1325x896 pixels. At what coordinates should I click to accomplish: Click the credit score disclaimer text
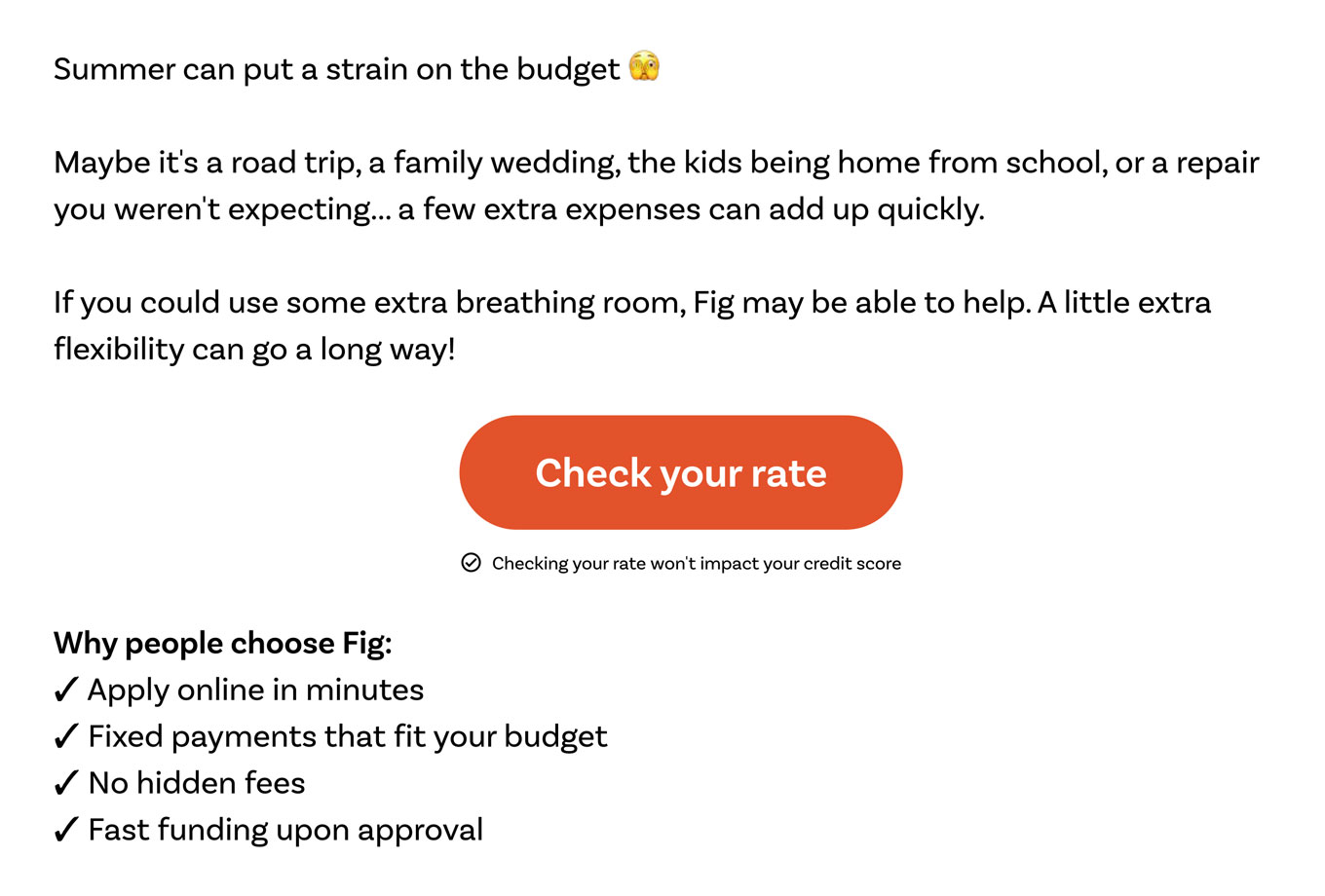pyautogui.click(x=697, y=563)
